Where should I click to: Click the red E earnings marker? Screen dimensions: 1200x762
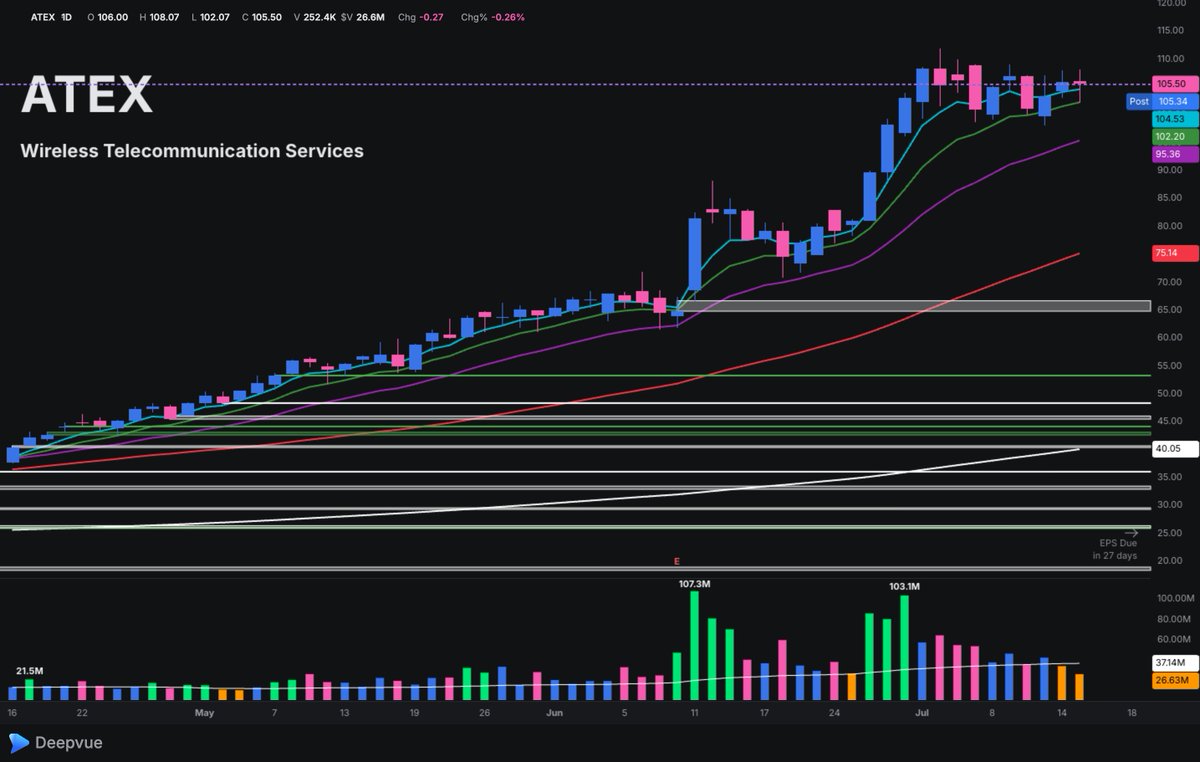click(x=677, y=562)
